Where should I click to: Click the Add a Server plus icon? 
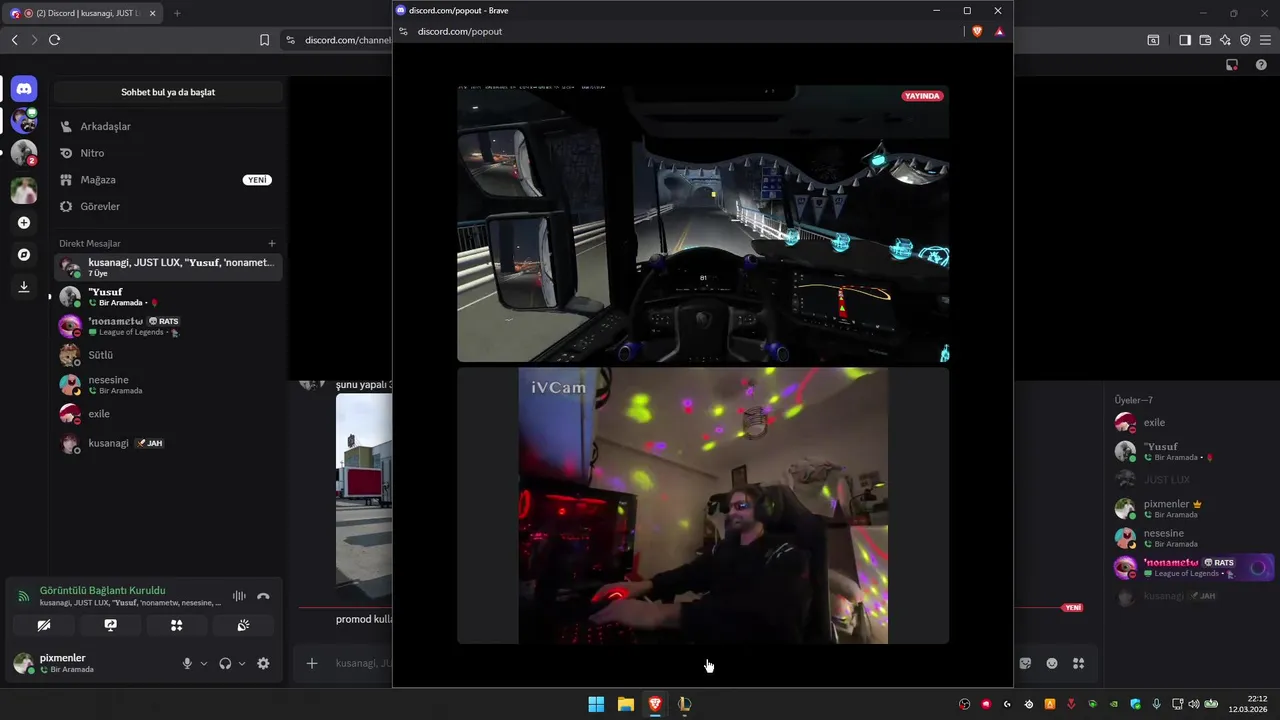tap(24, 222)
